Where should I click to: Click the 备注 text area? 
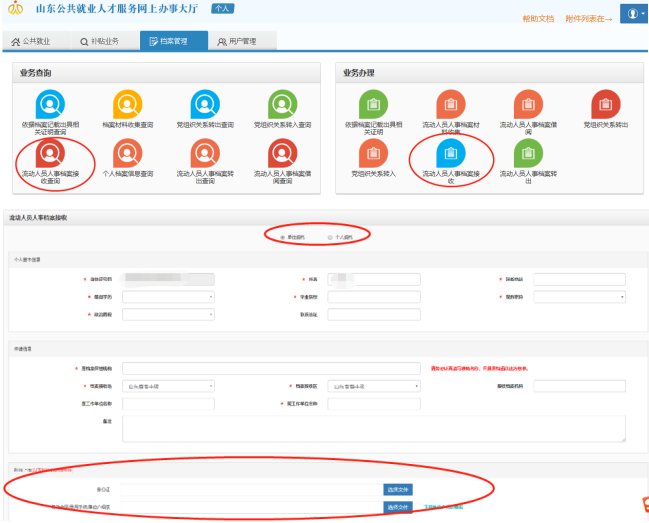point(373,428)
